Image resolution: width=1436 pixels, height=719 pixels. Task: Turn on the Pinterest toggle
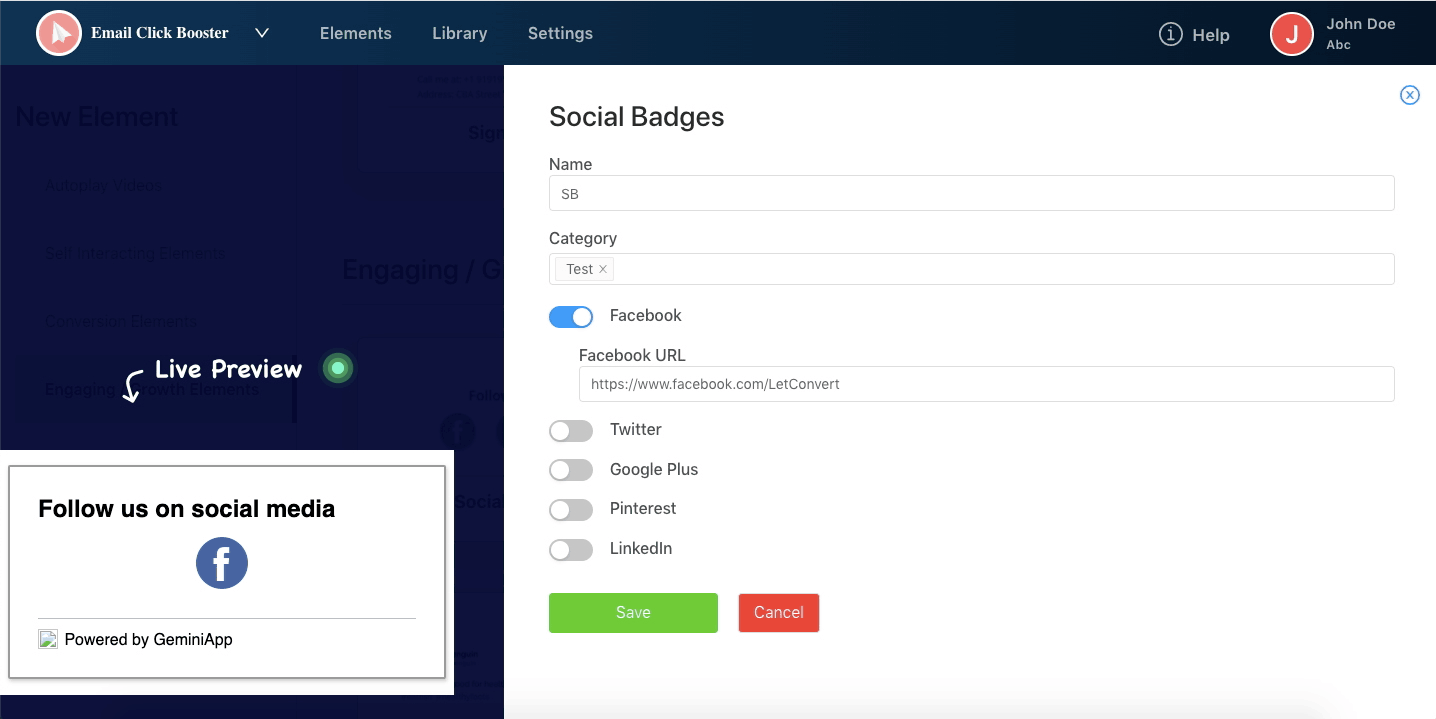[x=571, y=509]
